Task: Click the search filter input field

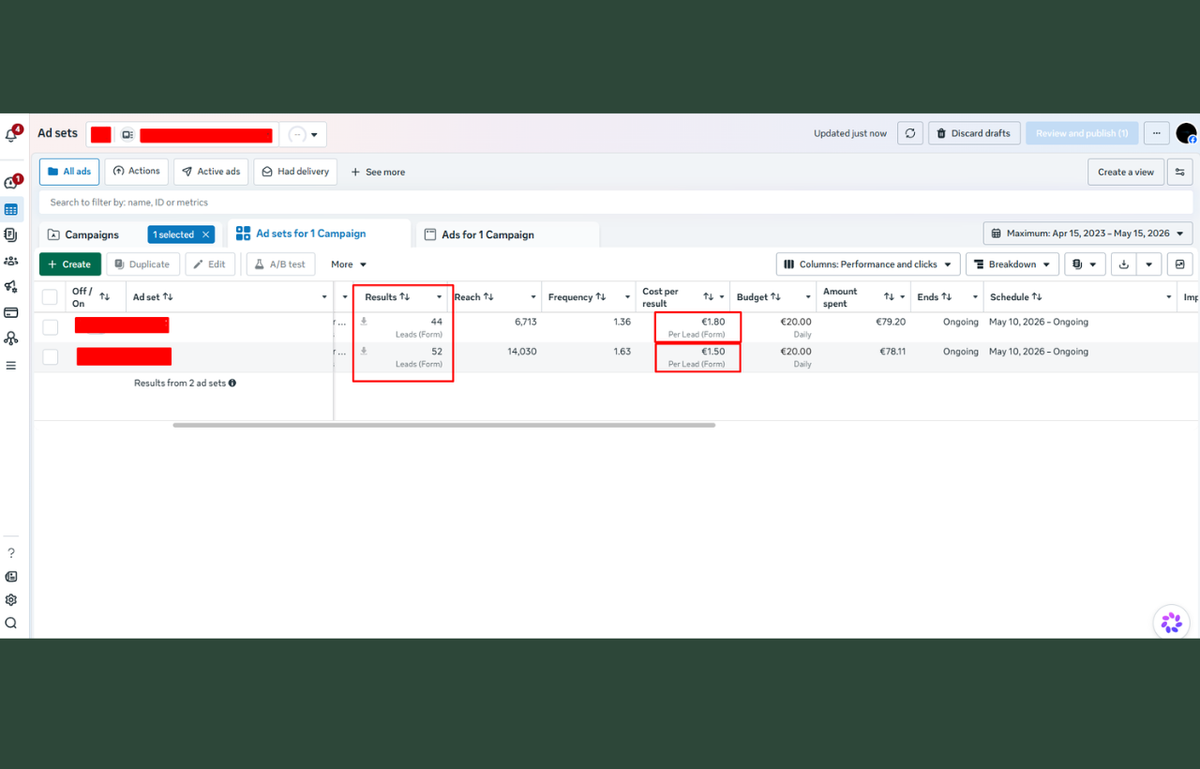Action: pyautogui.click(x=615, y=202)
